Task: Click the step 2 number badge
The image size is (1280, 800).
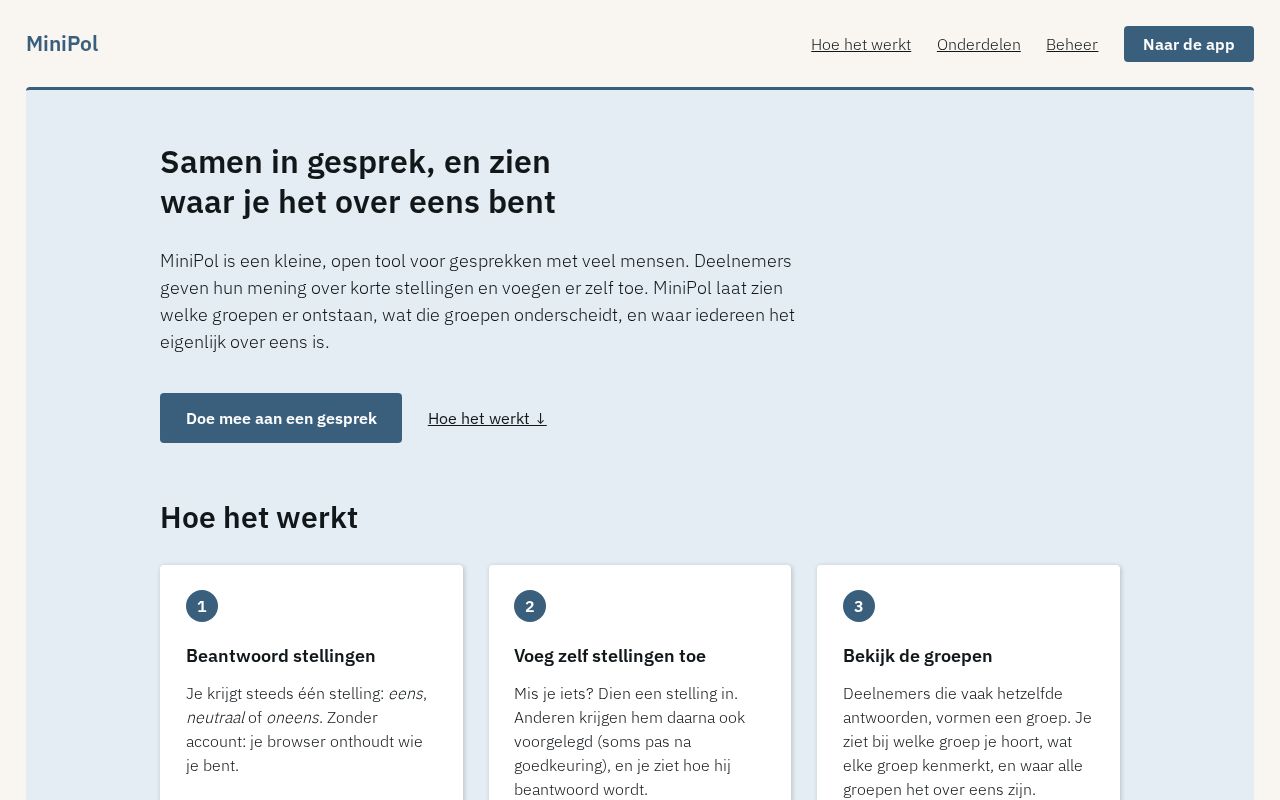Action: coord(530,606)
